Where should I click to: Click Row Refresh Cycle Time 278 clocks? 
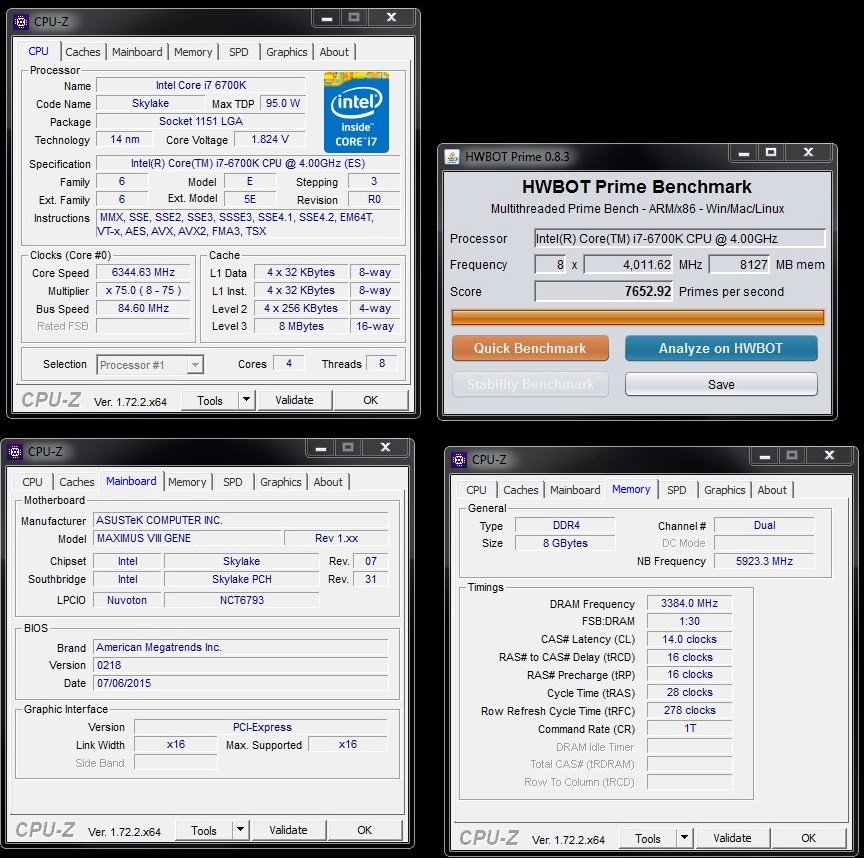pos(689,710)
